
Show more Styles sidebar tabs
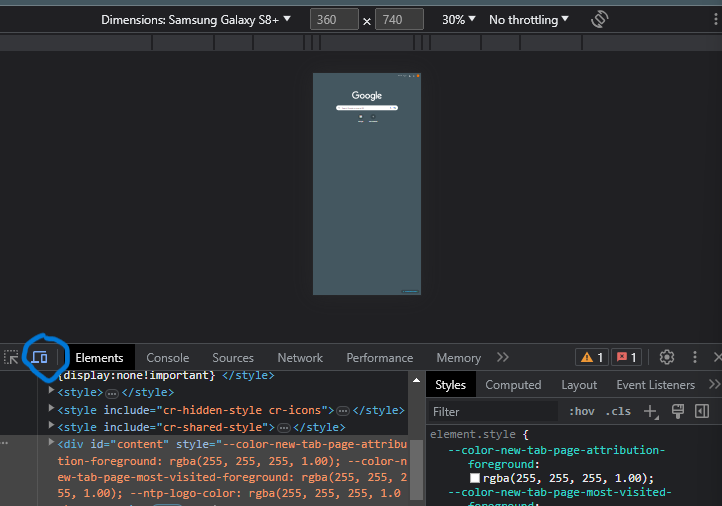(x=714, y=384)
